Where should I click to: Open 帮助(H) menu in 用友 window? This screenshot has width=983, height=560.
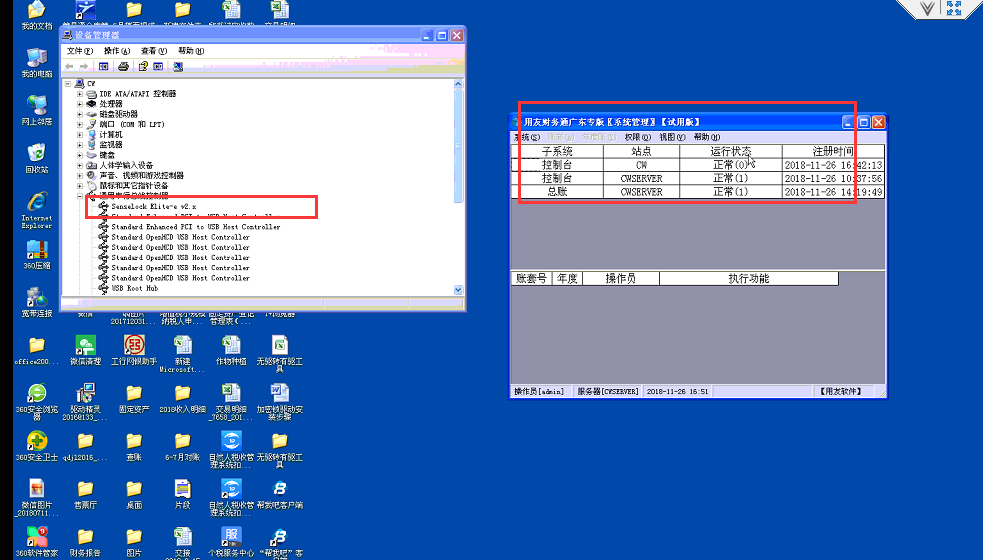pos(707,137)
